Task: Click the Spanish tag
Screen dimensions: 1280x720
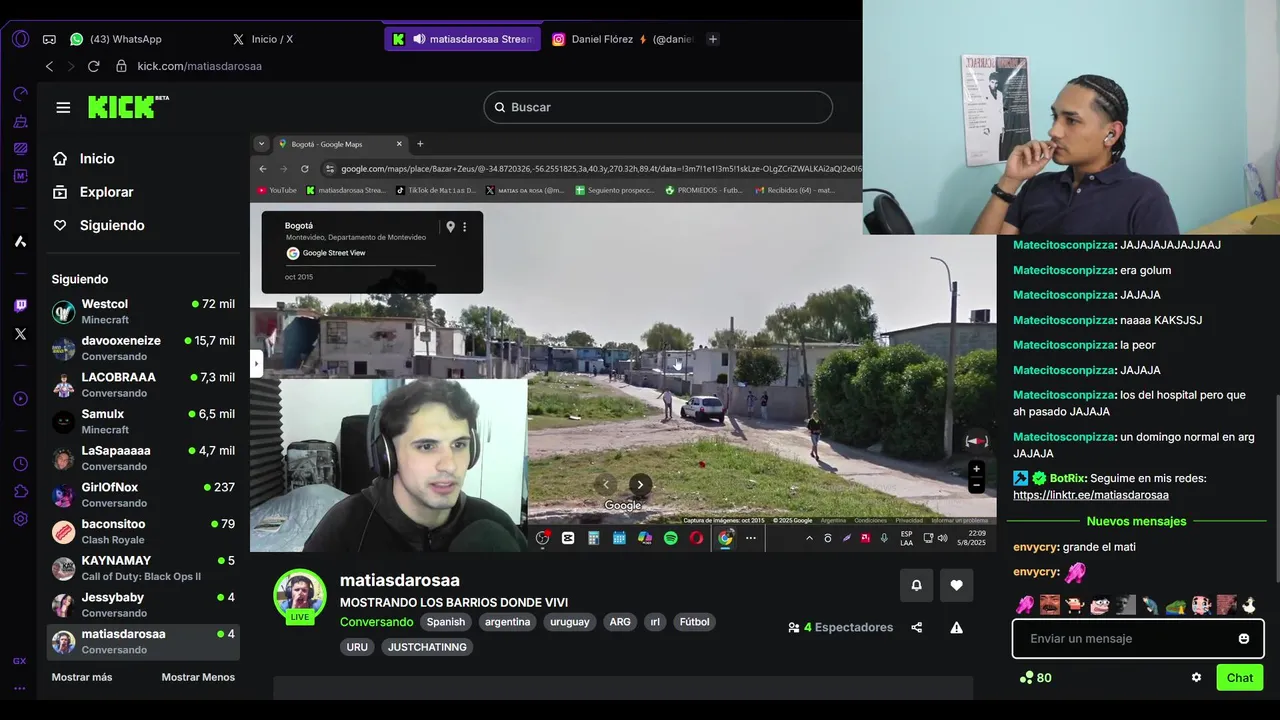Action: [x=446, y=622]
